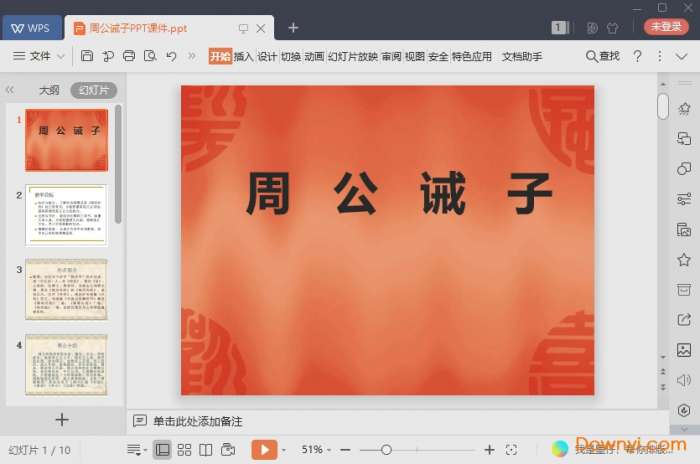Click the window count 1 icon
Screen dimensions: 700x464
[560, 28]
